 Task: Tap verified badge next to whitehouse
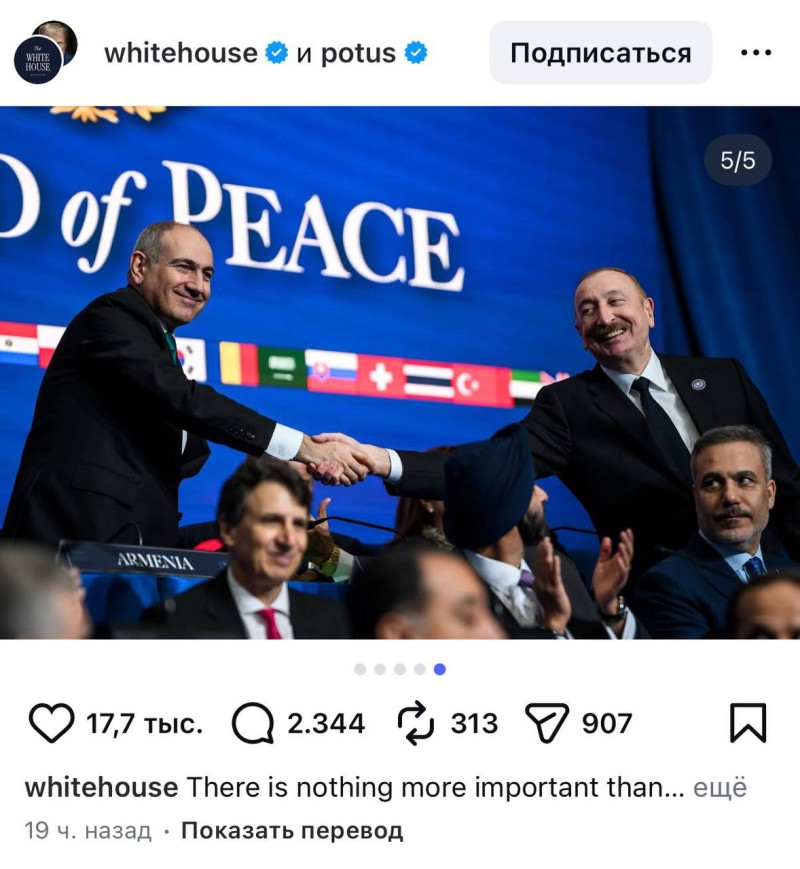tap(276, 53)
